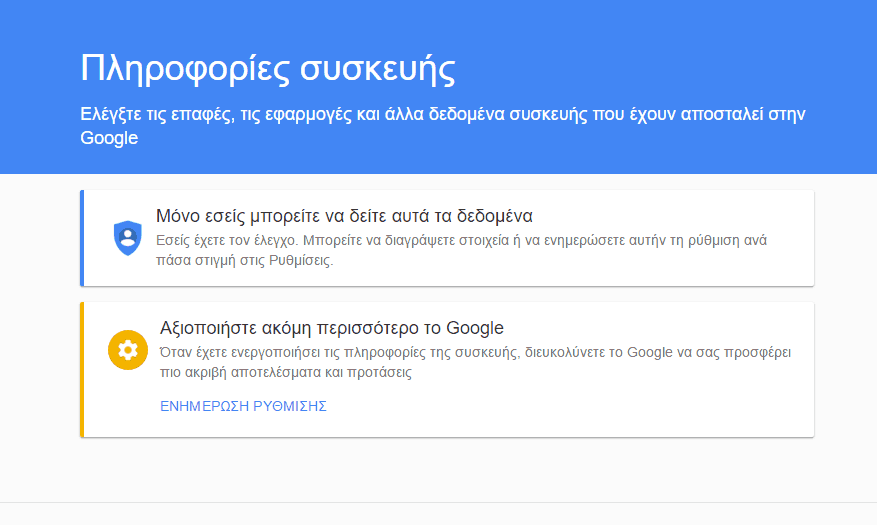
Task: Click the Όταν έχετε ενεργοποιήσει description text
Action: pyautogui.click(x=475, y=362)
